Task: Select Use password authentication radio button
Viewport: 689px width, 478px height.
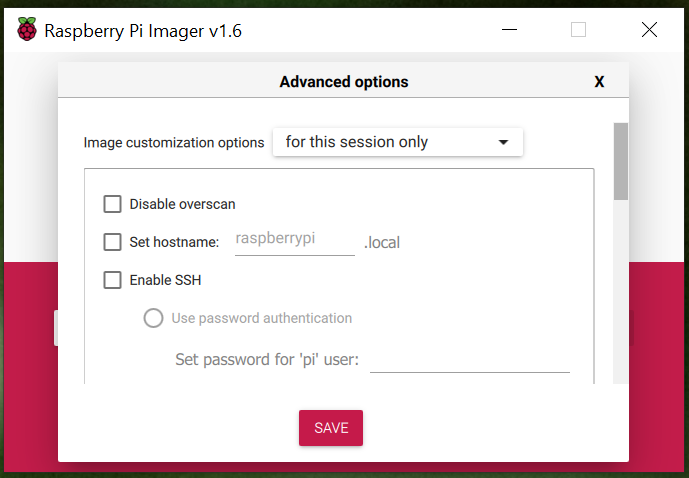Action: pos(153,318)
